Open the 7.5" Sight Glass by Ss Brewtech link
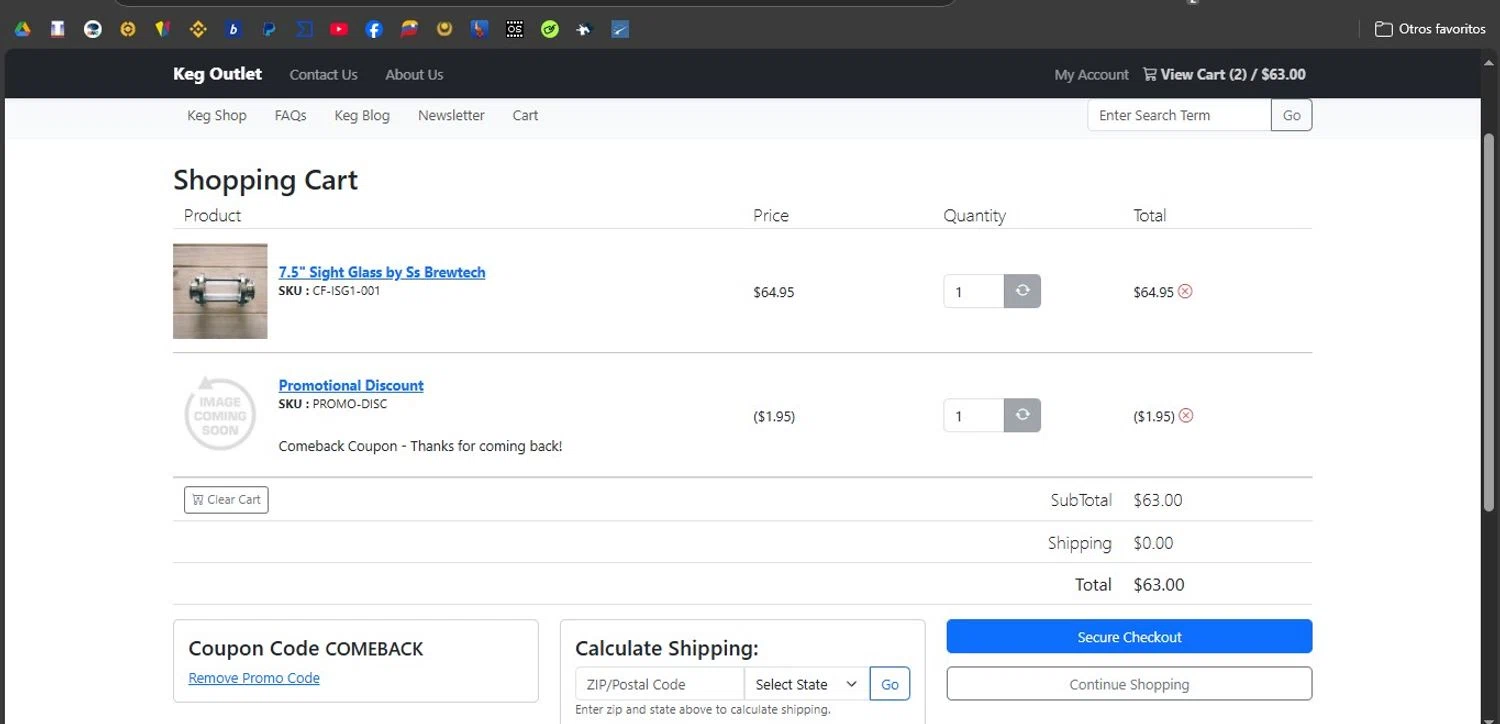This screenshot has width=1500, height=724. coord(382,272)
